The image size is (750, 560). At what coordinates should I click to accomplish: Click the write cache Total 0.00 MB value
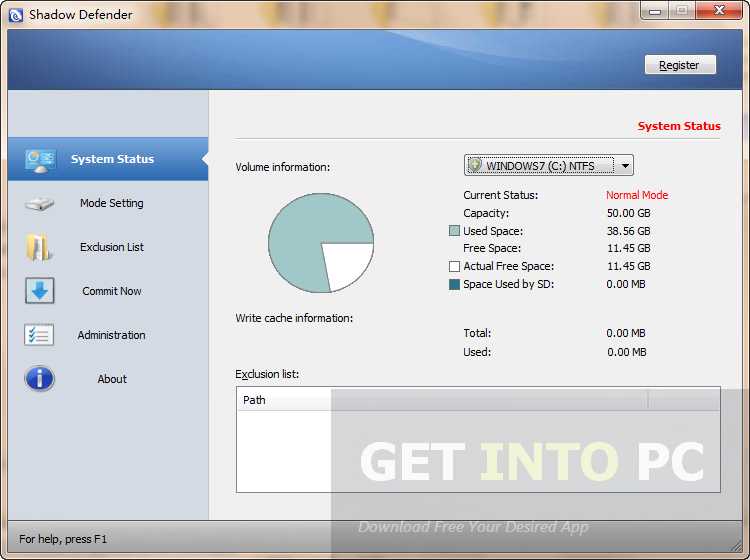click(x=626, y=333)
